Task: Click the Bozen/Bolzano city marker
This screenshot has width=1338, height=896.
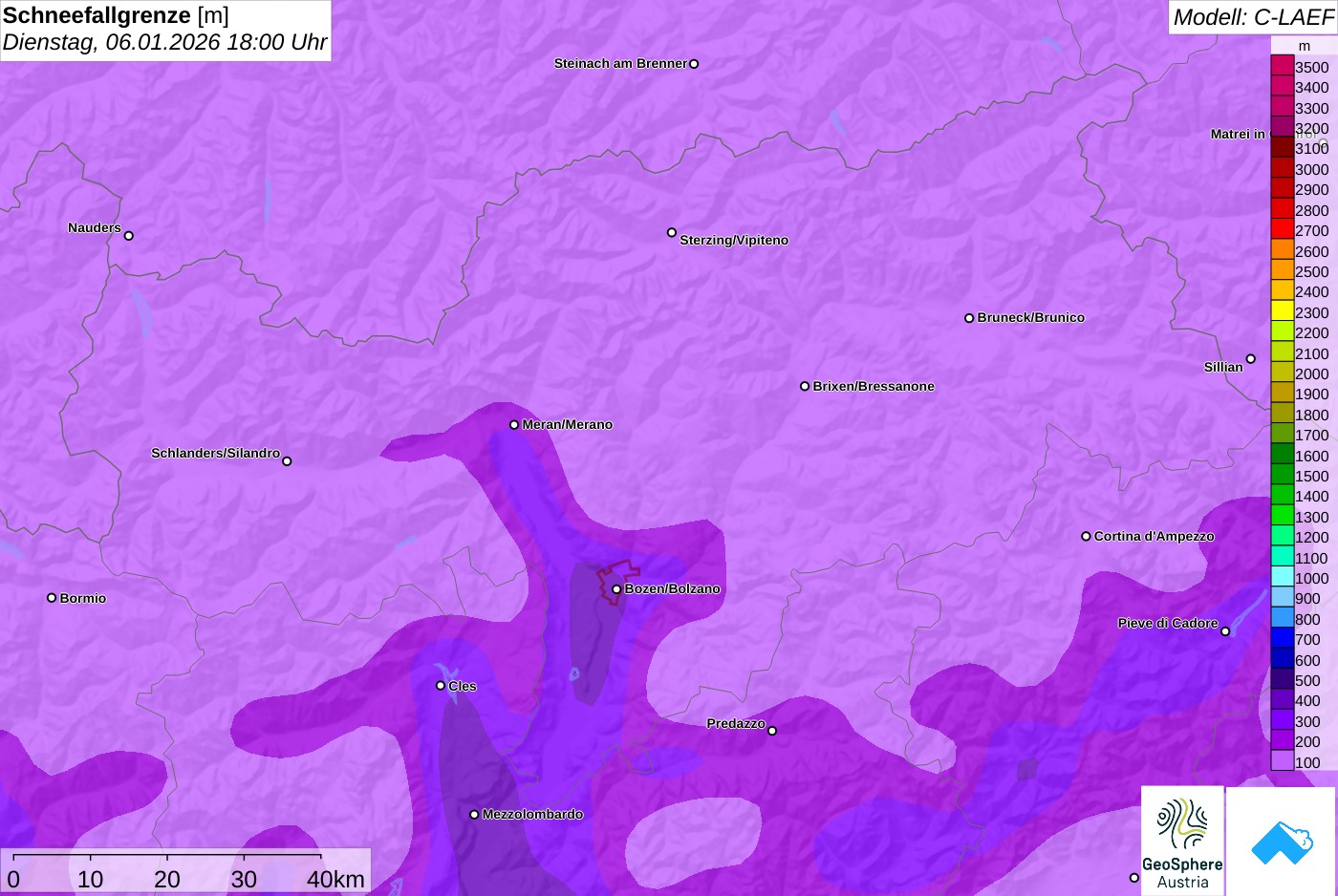Action: [616, 589]
